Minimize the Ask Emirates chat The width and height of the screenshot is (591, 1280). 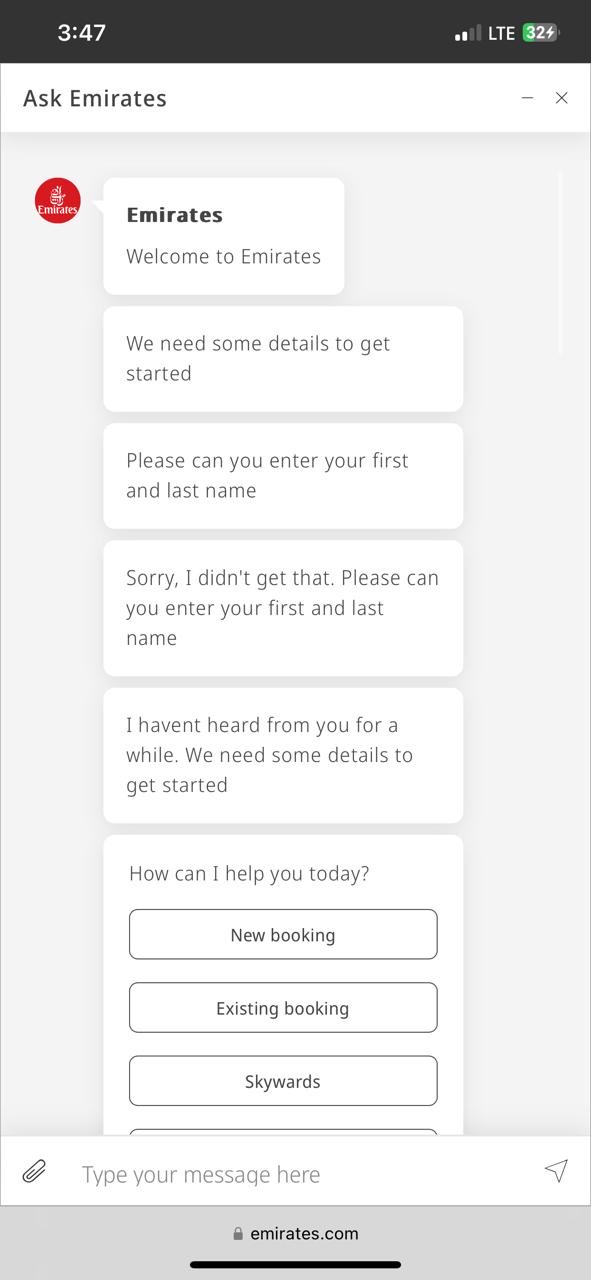(x=527, y=97)
